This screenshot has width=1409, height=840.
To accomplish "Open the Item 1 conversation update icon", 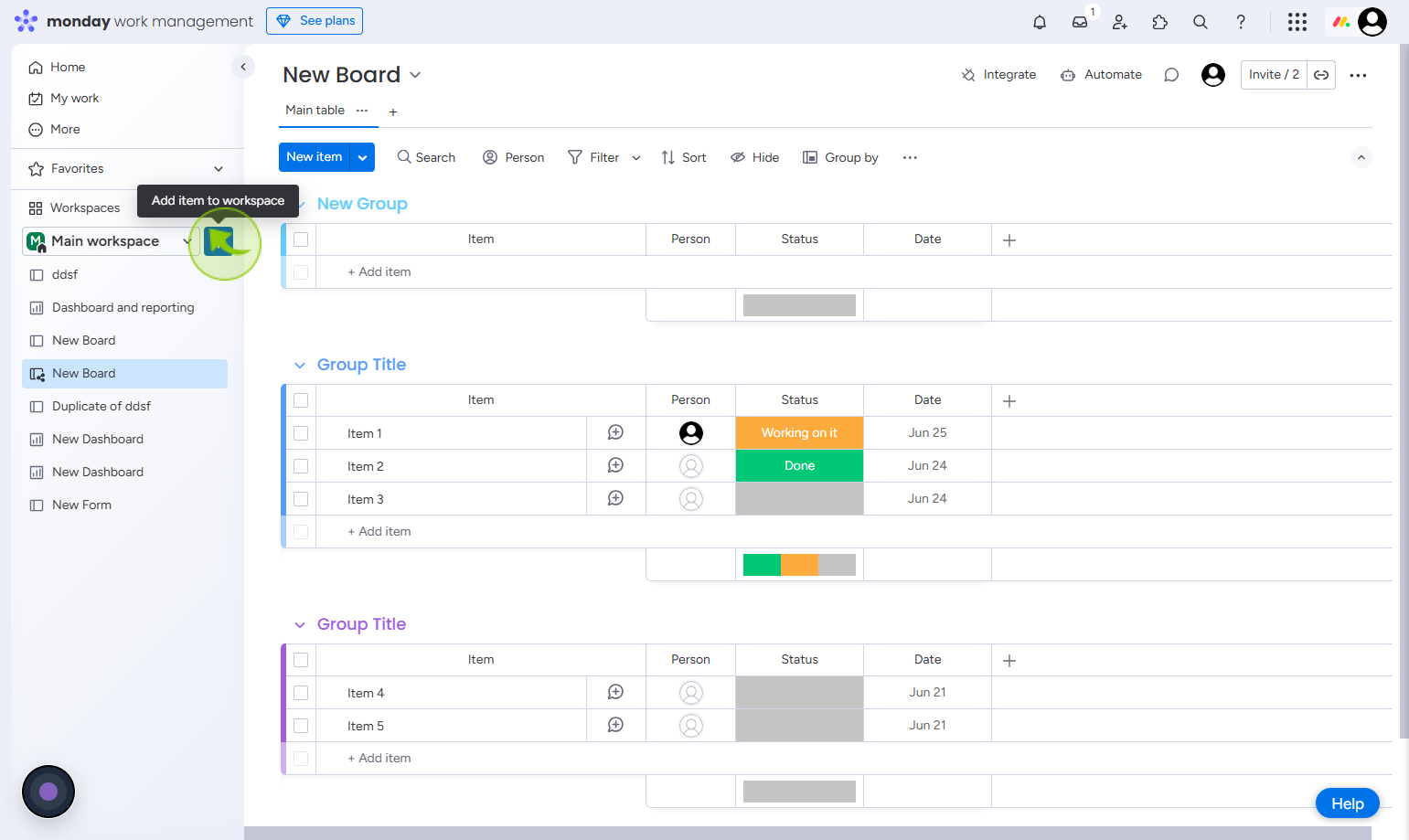I will [616, 432].
